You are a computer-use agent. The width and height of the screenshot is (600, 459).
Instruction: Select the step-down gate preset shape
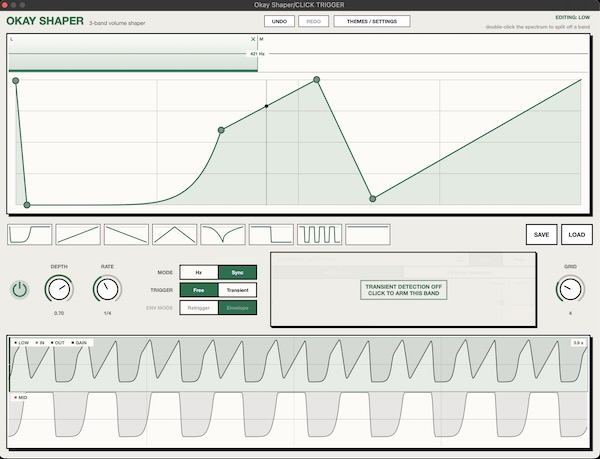point(271,234)
